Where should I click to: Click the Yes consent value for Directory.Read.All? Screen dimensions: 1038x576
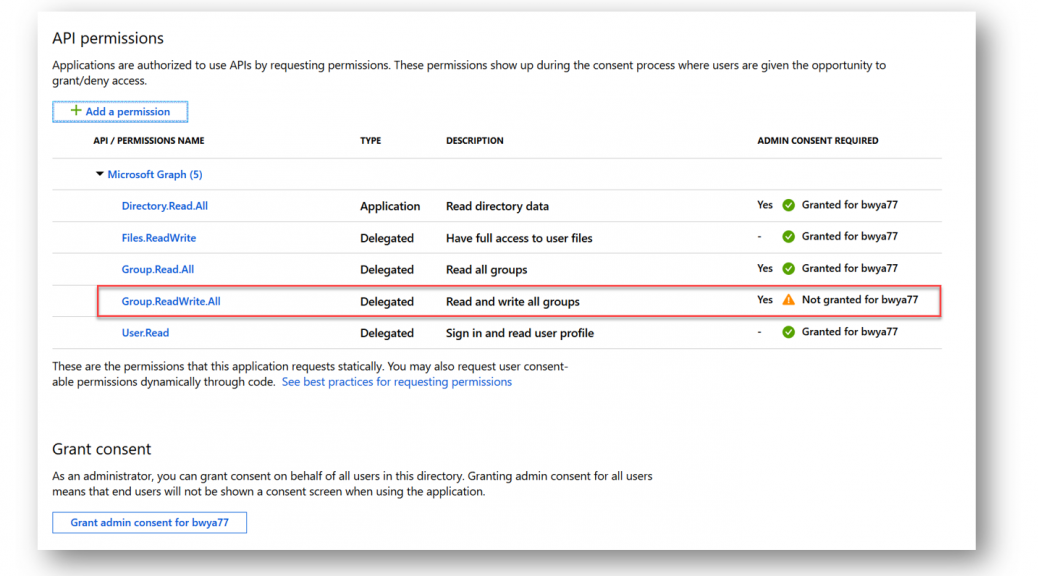tap(765, 205)
